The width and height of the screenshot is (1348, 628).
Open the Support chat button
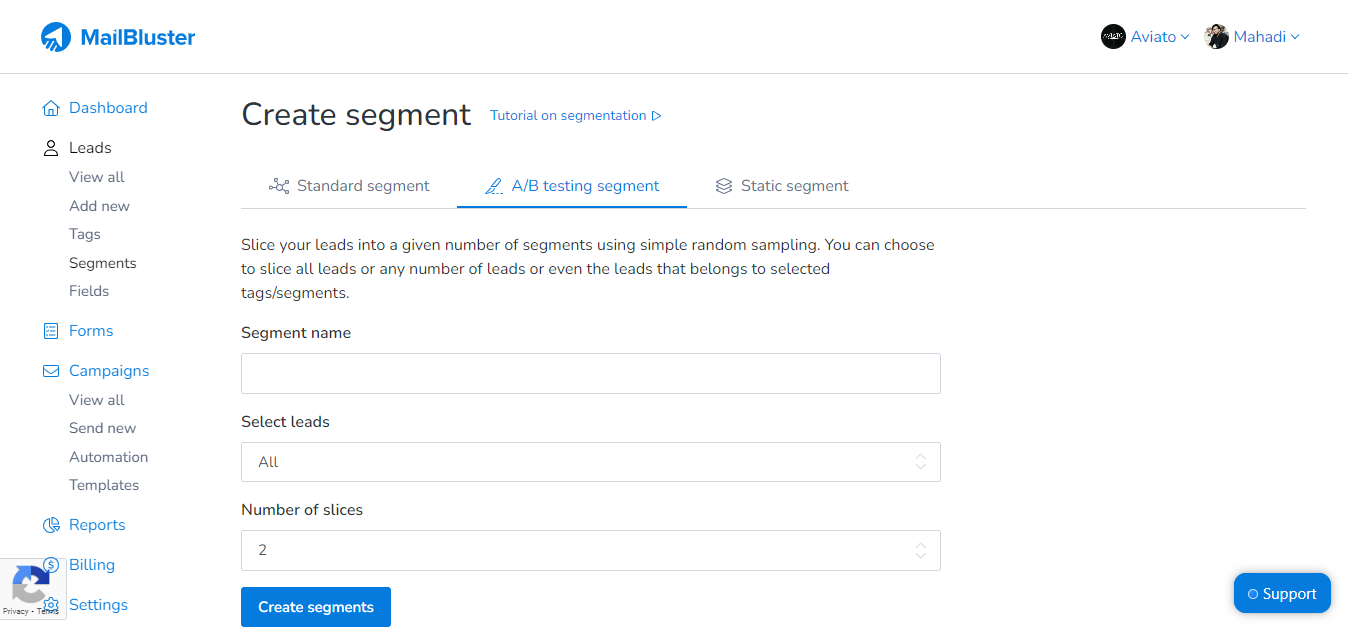pos(1282,593)
